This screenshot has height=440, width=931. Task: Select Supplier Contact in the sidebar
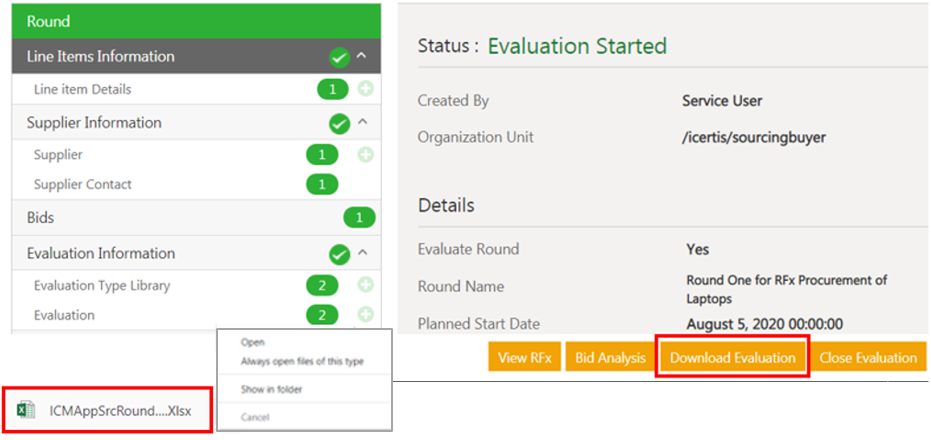pos(82,185)
